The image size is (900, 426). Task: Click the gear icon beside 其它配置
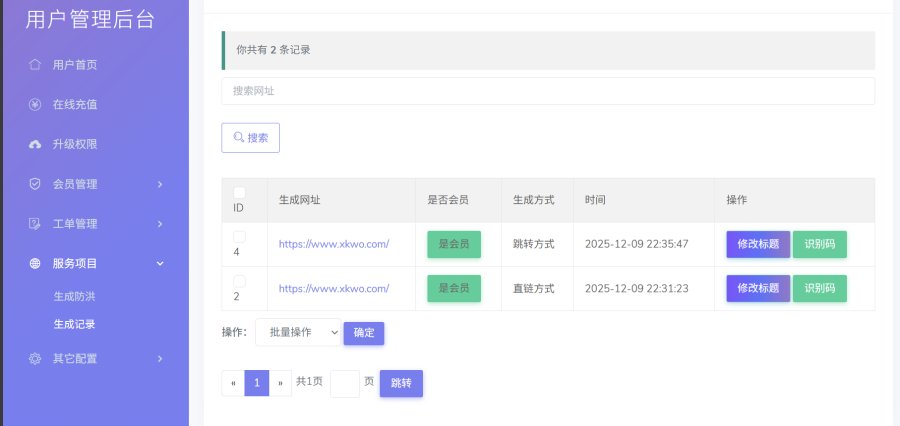pyautogui.click(x=34, y=358)
